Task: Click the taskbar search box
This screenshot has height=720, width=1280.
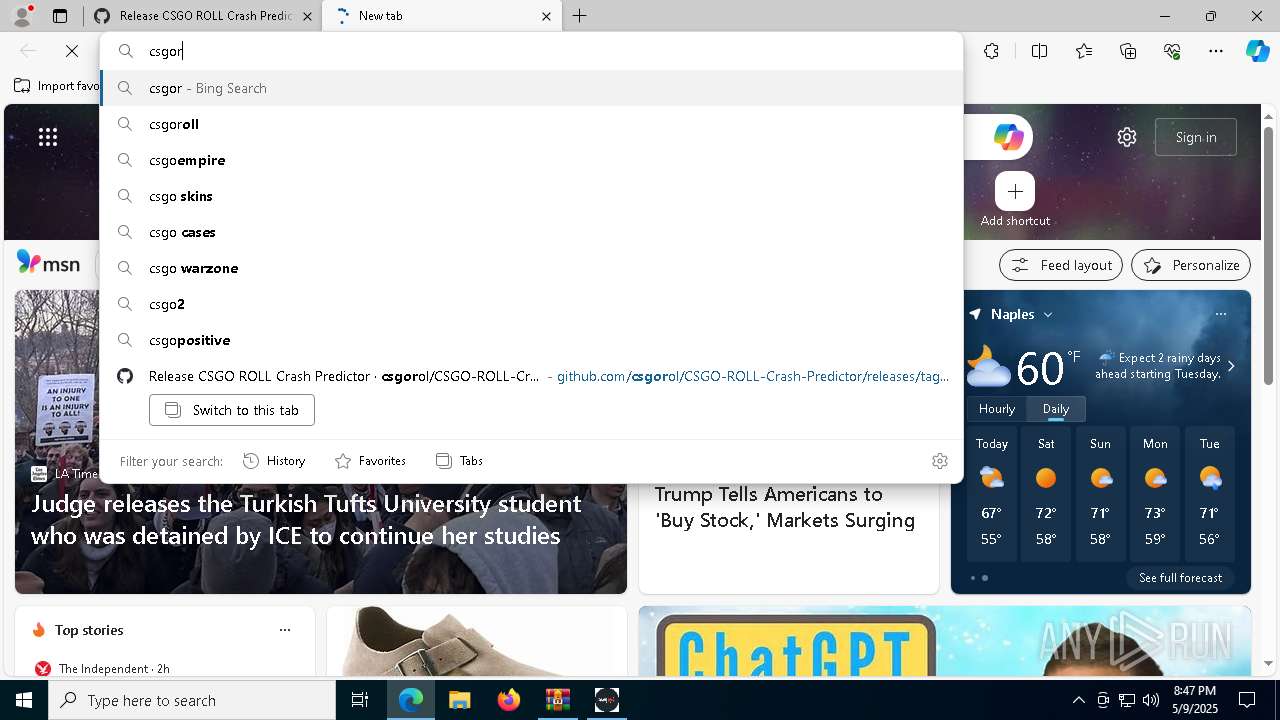Action: tap(192, 700)
